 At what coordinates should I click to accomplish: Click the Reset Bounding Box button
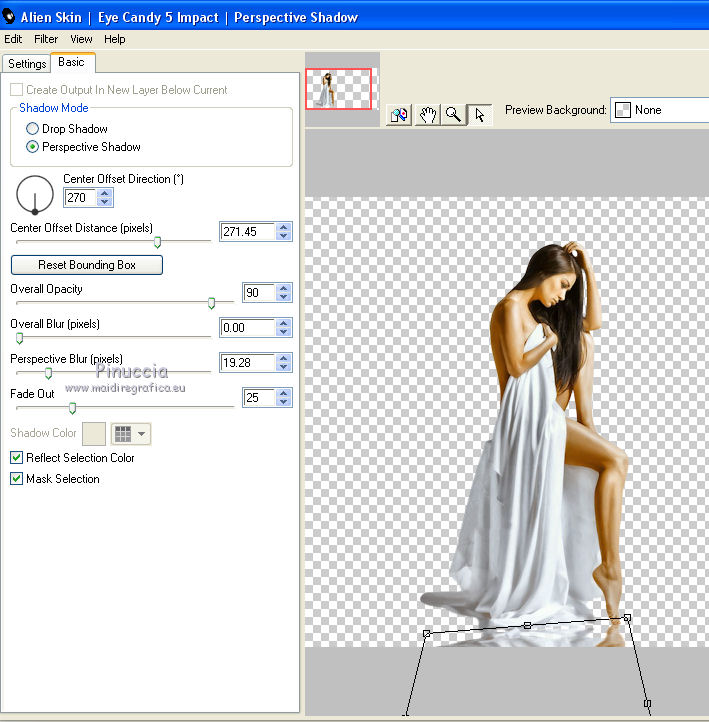click(x=87, y=265)
